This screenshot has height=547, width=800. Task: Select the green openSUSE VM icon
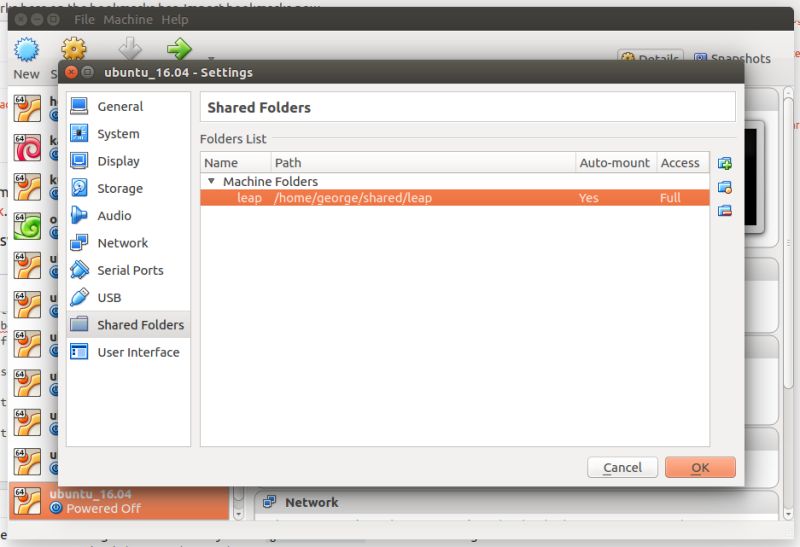27,226
